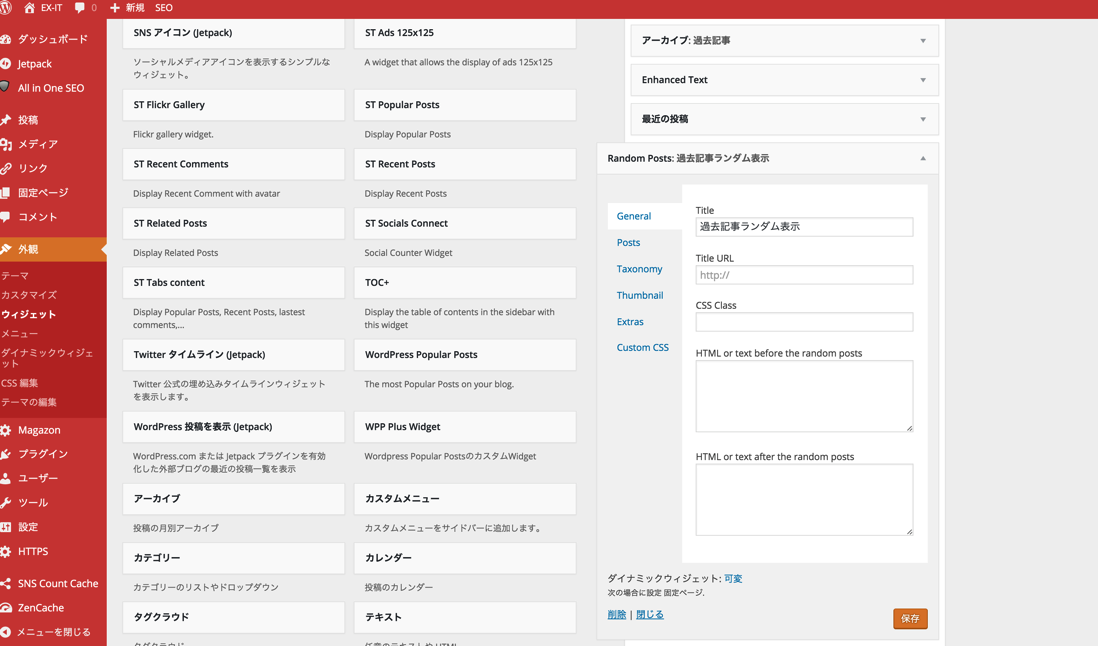1098x646 pixels.
Task: Click the ZenCache icon in sidebar
Action: pyautogui.click(x=6, y=608)
